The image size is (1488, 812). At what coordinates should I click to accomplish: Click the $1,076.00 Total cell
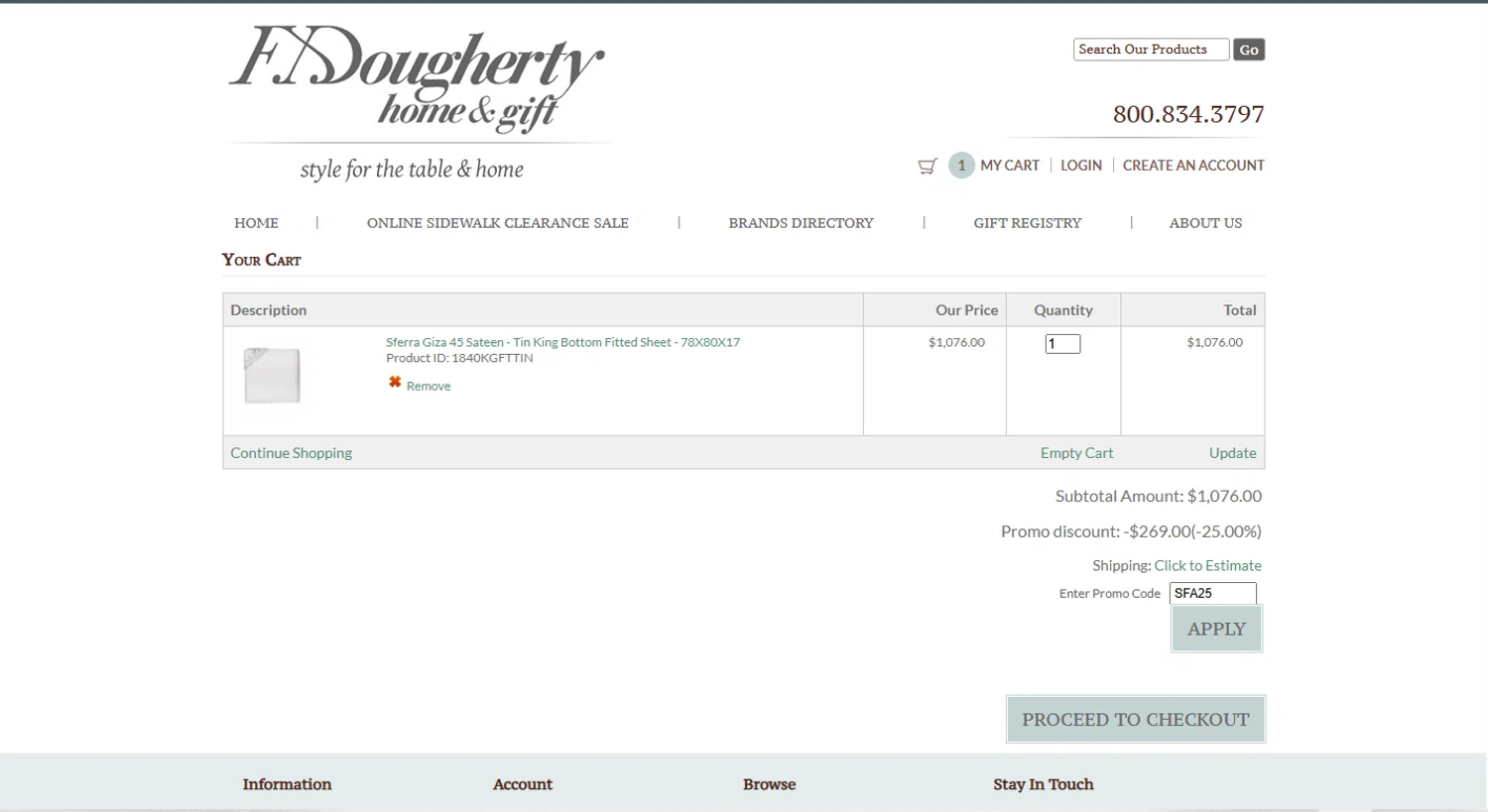click(x=1214, y=342)
